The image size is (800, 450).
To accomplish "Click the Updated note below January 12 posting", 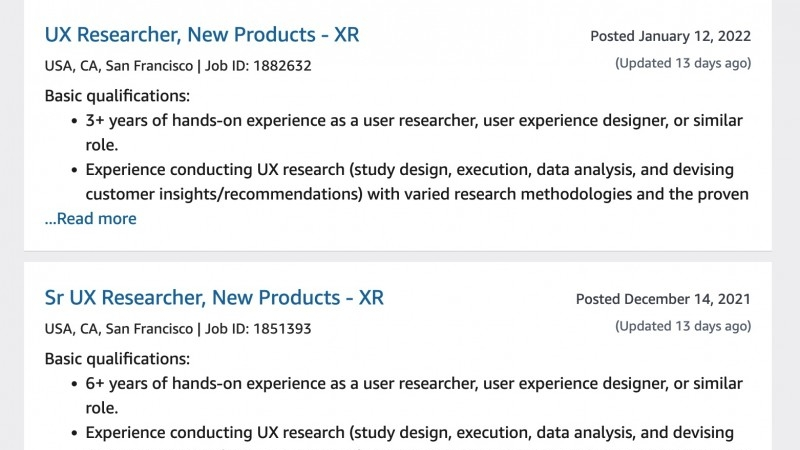I will click(683, 63).
